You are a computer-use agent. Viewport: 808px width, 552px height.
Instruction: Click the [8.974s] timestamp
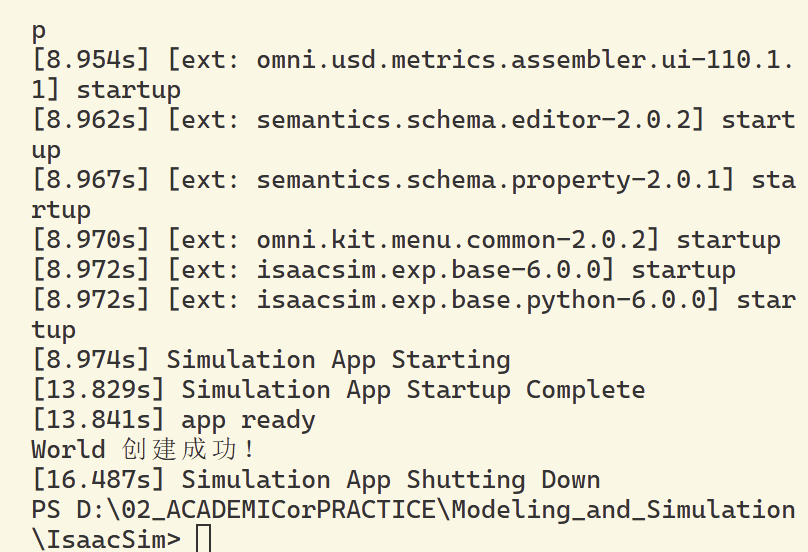pyautogui.click(x=91, y=360)
